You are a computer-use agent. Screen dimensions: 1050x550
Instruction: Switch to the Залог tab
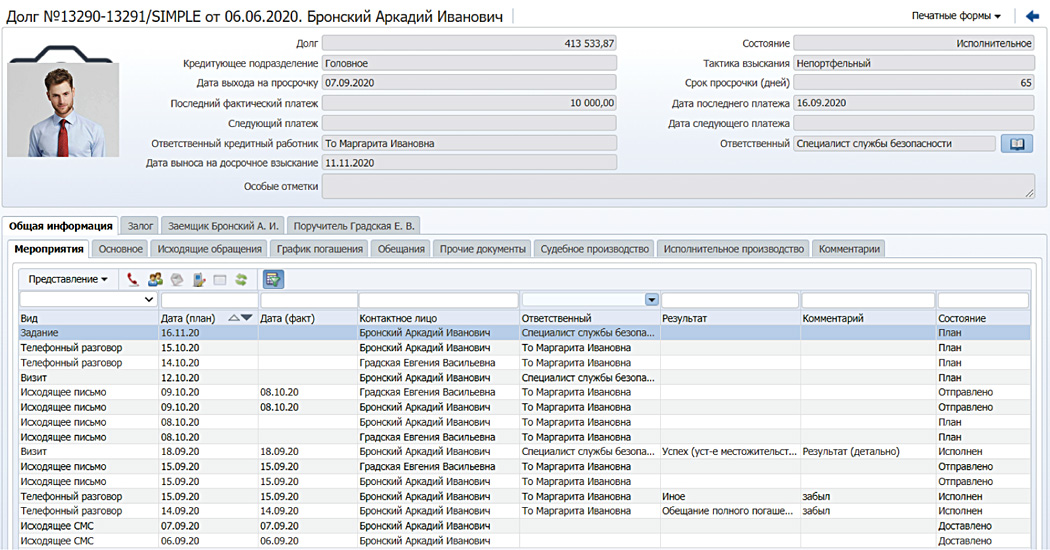(140, 226)
